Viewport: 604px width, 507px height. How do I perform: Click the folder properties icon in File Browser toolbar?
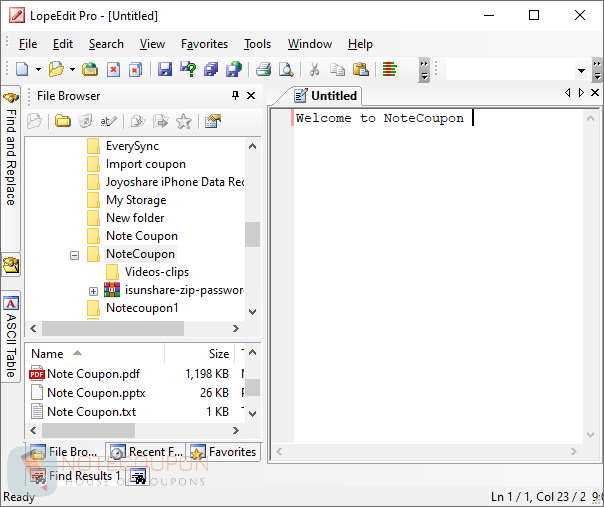[x=213, y=121]
